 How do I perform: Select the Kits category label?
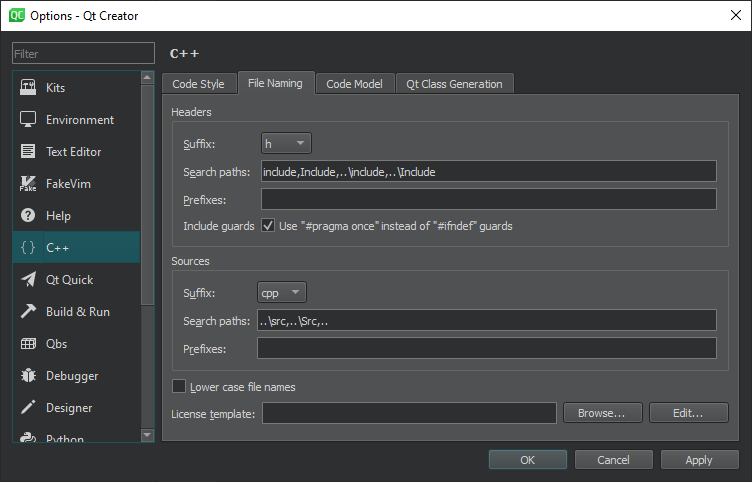coord(56,88)
